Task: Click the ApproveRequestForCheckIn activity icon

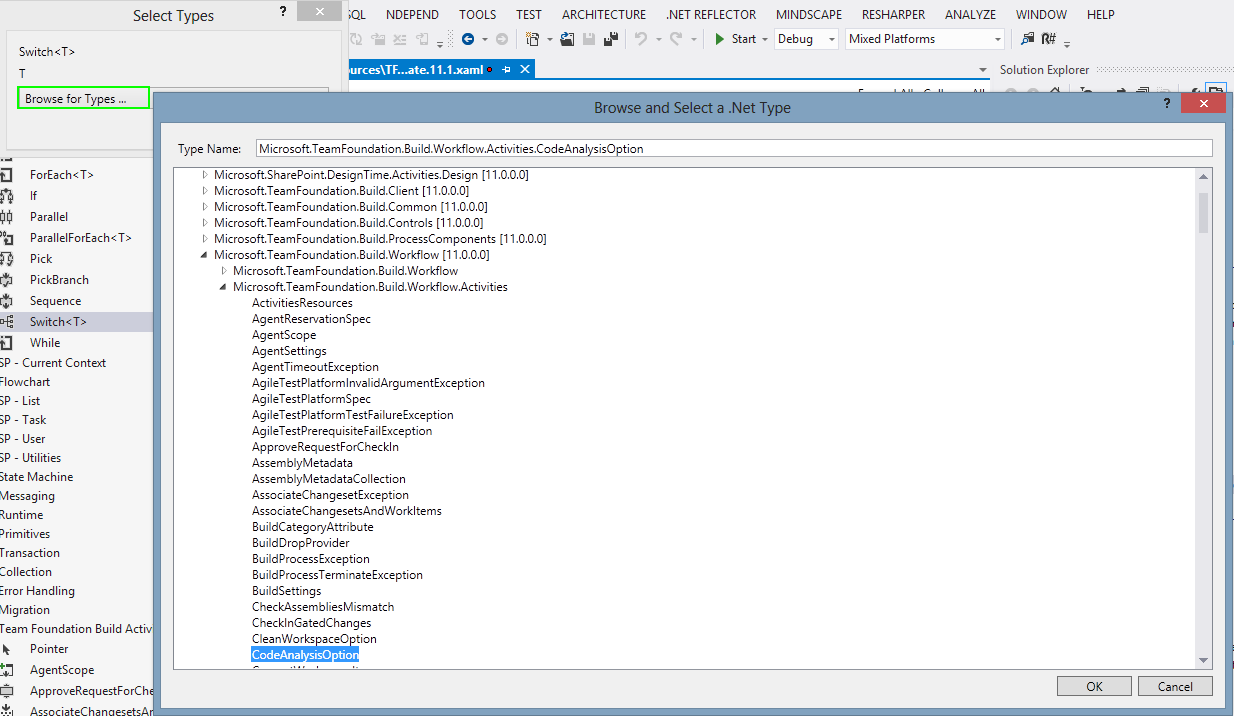Action: pyautogui.click(x=7, y=691)
